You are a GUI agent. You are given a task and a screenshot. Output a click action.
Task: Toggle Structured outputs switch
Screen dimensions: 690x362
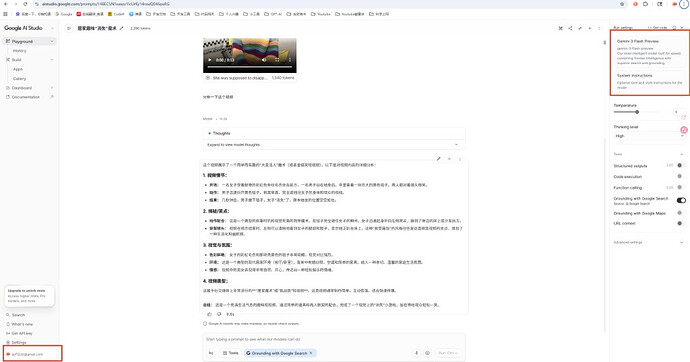pyautogui.click(x=681, y=165)
